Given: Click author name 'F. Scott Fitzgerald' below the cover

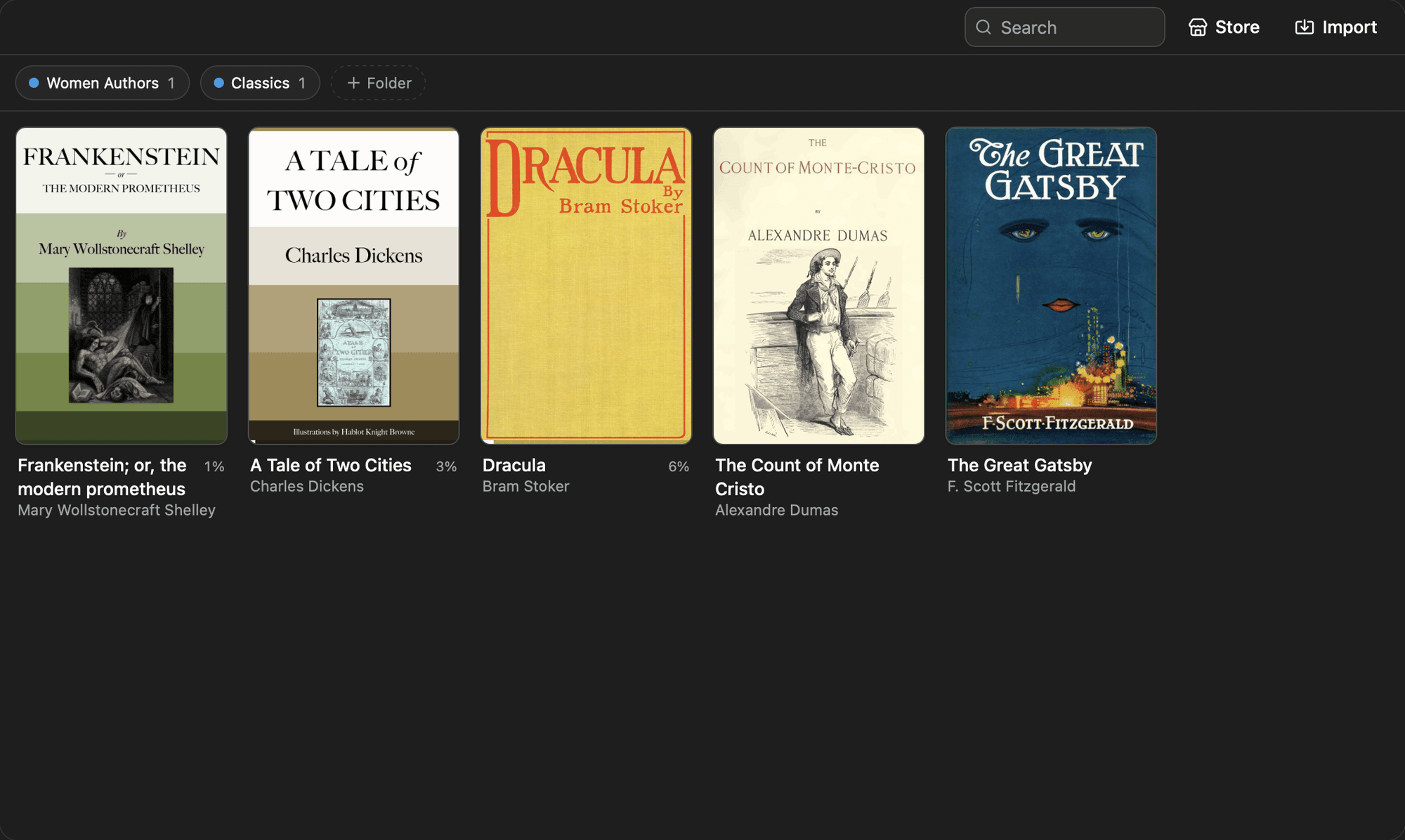Looking at the screenshot, I should click(1012, 486).
